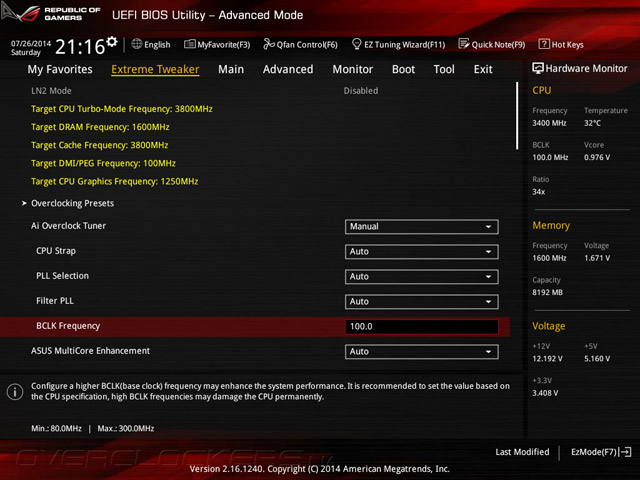Click Target Cache Frequency: 3800MHz text
Viewport: 640px width, 480px height.
[x=100, y=145]
